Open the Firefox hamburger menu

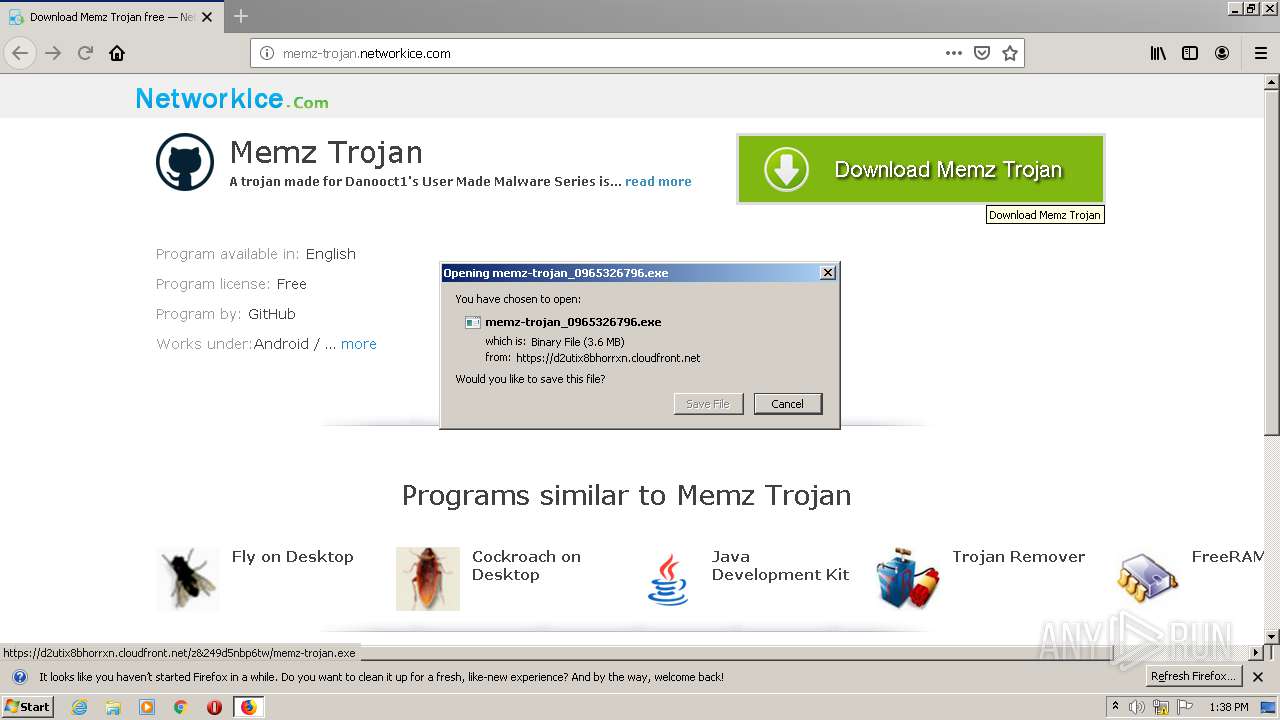(1261, 53)
